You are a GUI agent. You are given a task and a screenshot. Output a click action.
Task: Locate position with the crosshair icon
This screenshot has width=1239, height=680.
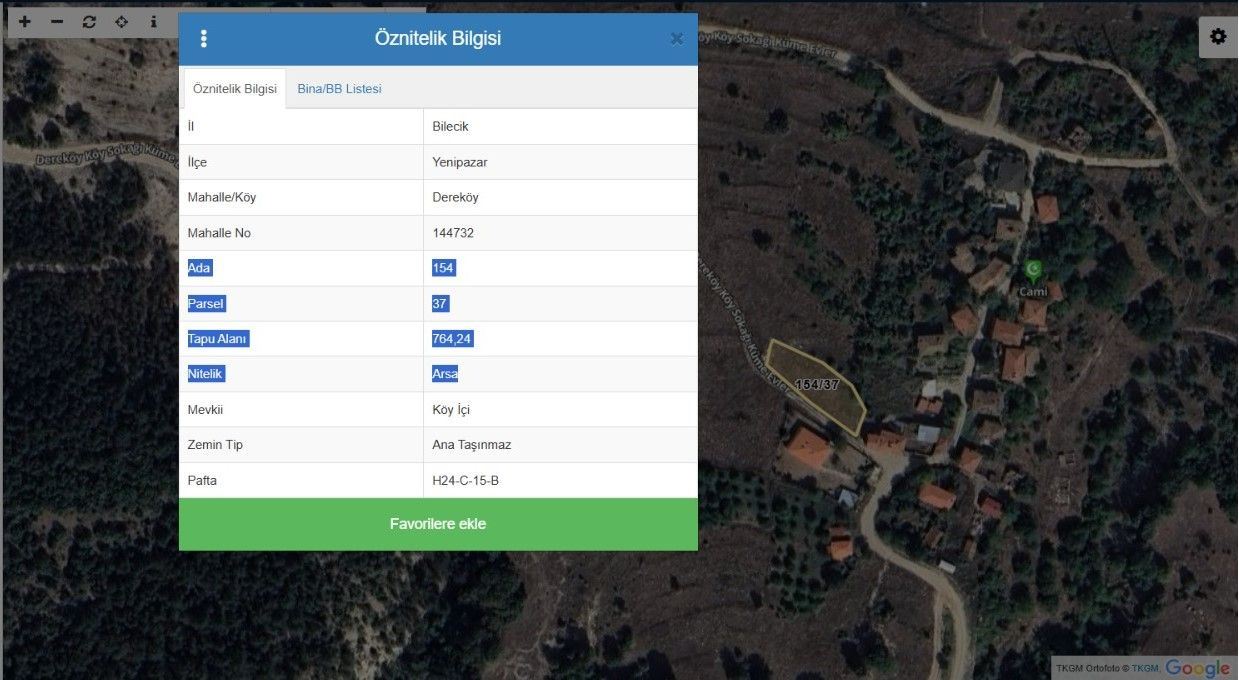pyautogui.click(x=121, y=21)
